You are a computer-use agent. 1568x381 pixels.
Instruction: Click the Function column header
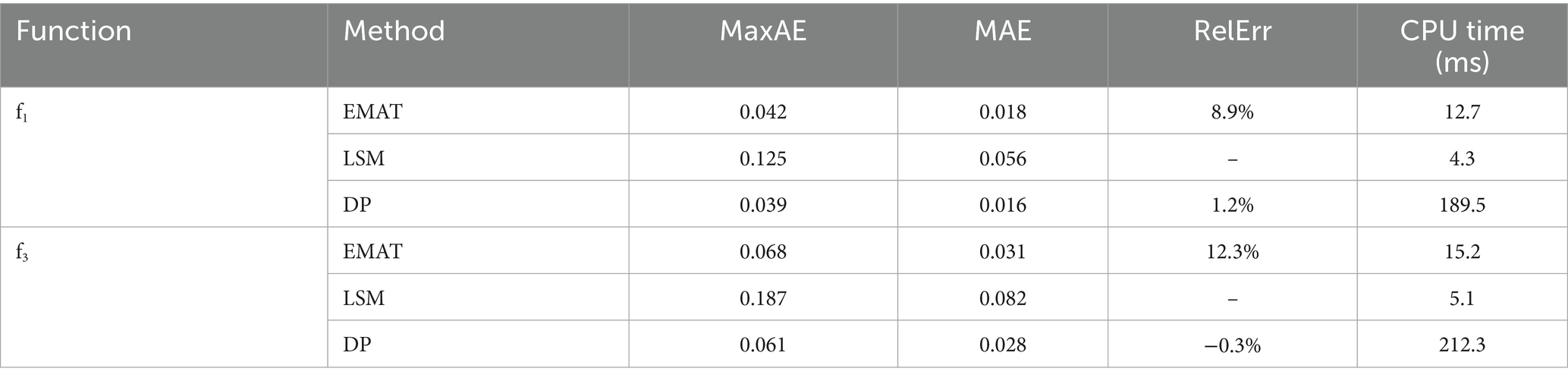click(74, 31)
